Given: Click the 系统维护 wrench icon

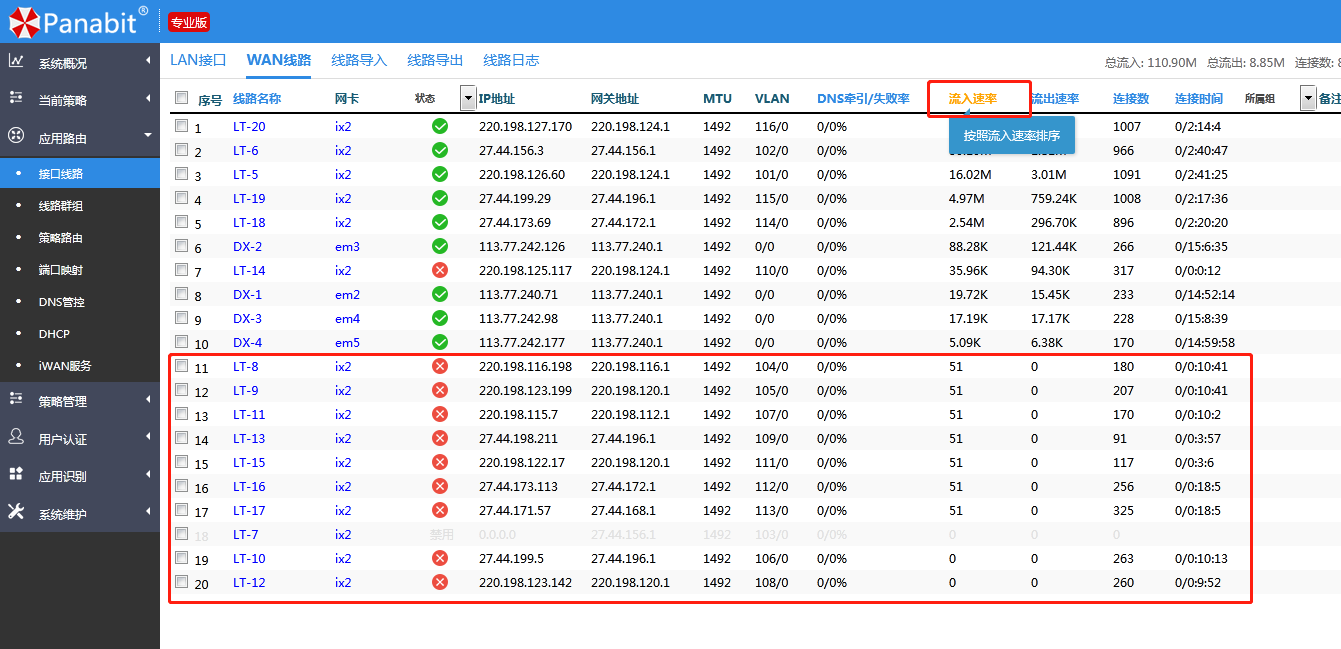Looking at the screenshot, I should click(16, 512).
